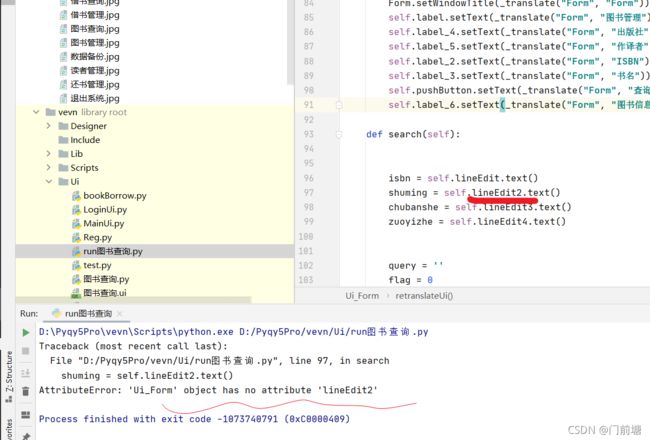Click the Python file icon of bookBorrow.py
Screen dimensions: 650x440
[76, 196]
